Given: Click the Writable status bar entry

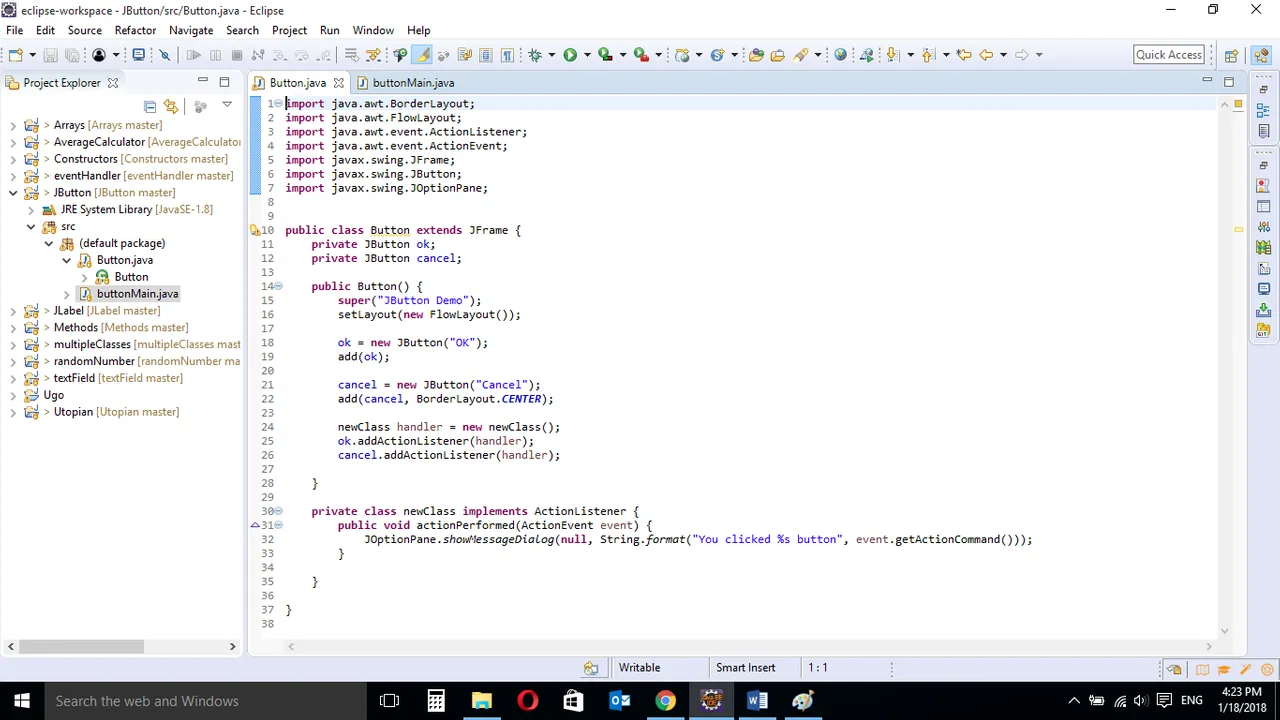Looking at the screenshot, I should click(639, 667).
